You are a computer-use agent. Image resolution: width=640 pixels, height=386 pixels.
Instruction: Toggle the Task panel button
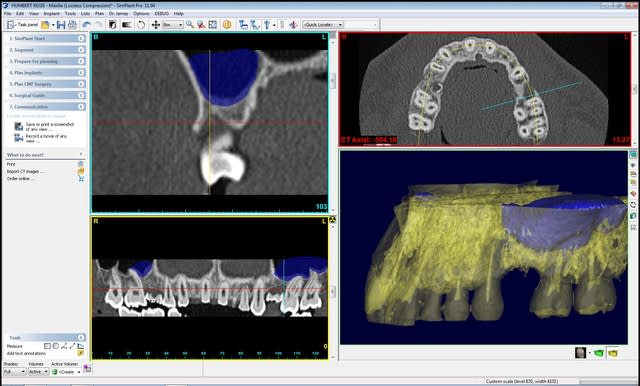22,25
